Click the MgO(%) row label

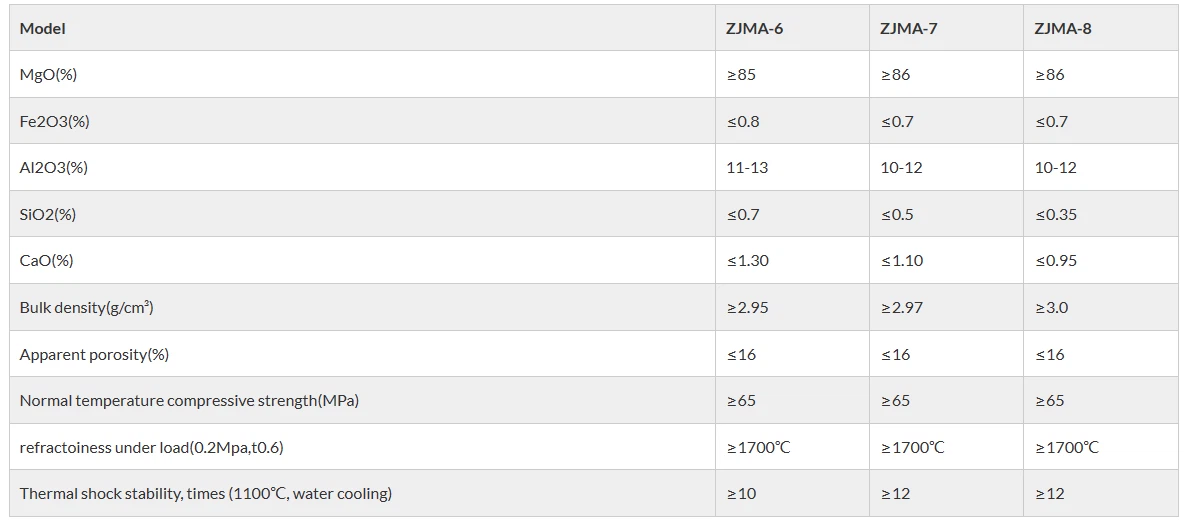point(48,75)
